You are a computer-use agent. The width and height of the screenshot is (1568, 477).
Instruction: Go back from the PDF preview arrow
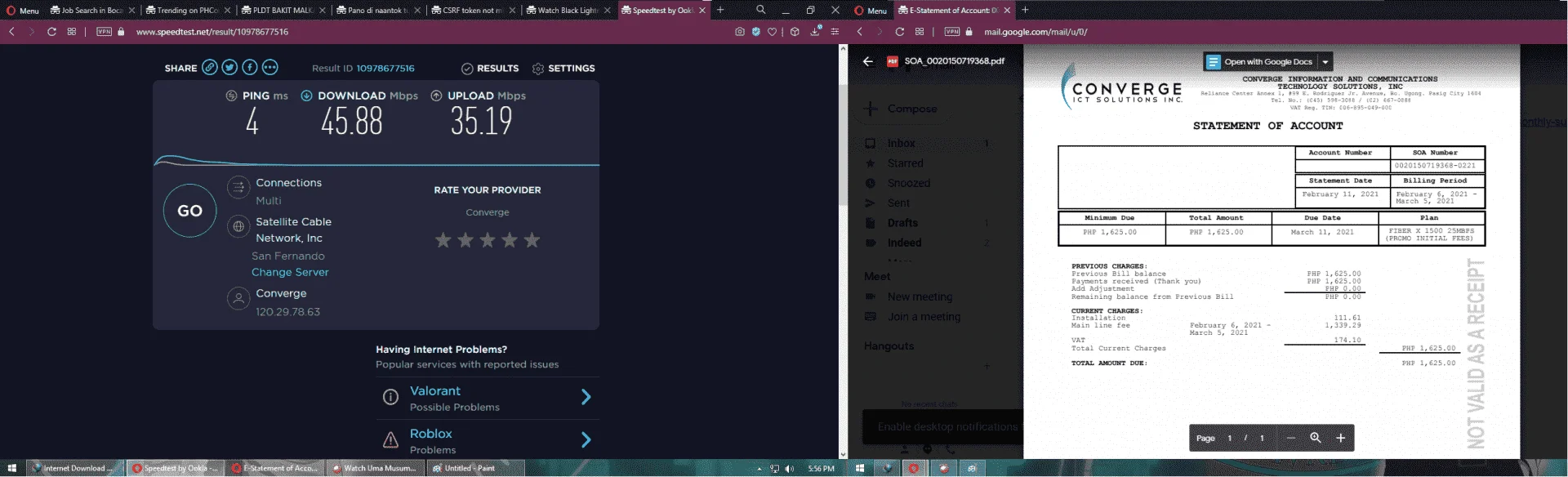867,61
